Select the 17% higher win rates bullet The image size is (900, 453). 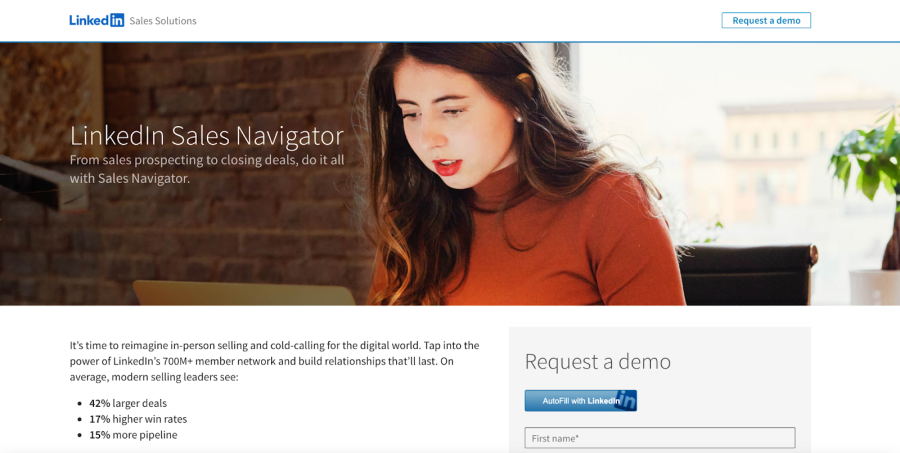click(x=138, y=419)
